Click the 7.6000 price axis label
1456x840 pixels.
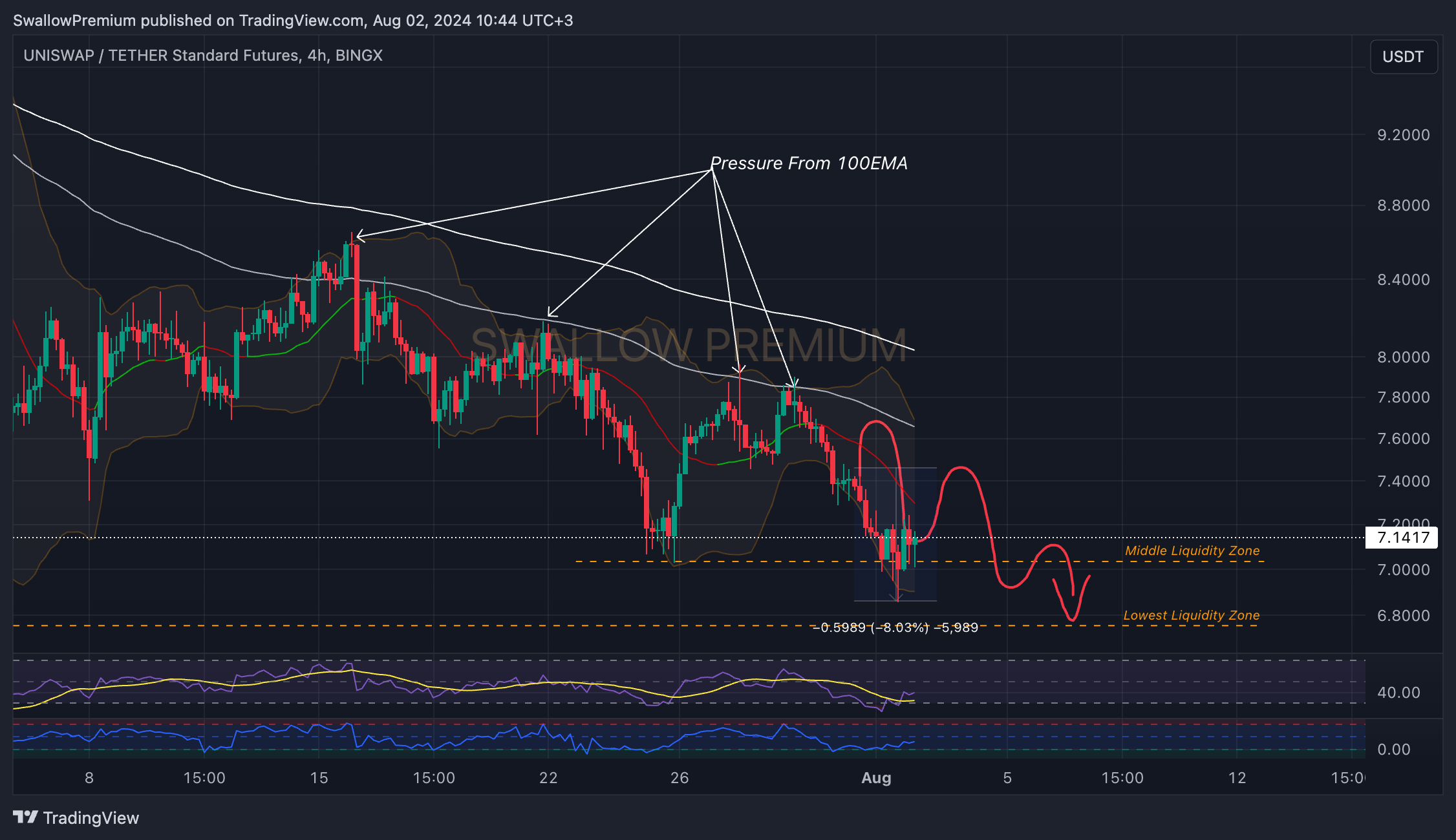pos(1404,439)
